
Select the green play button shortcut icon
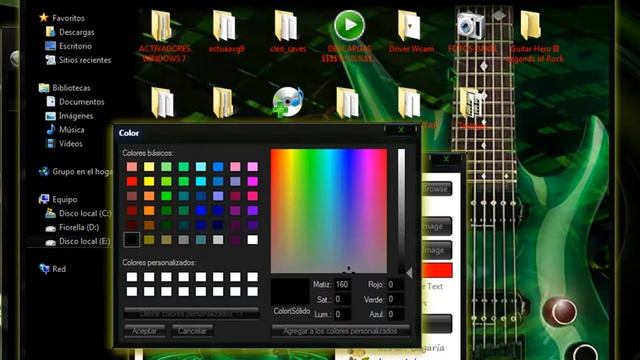click(349, 25)
